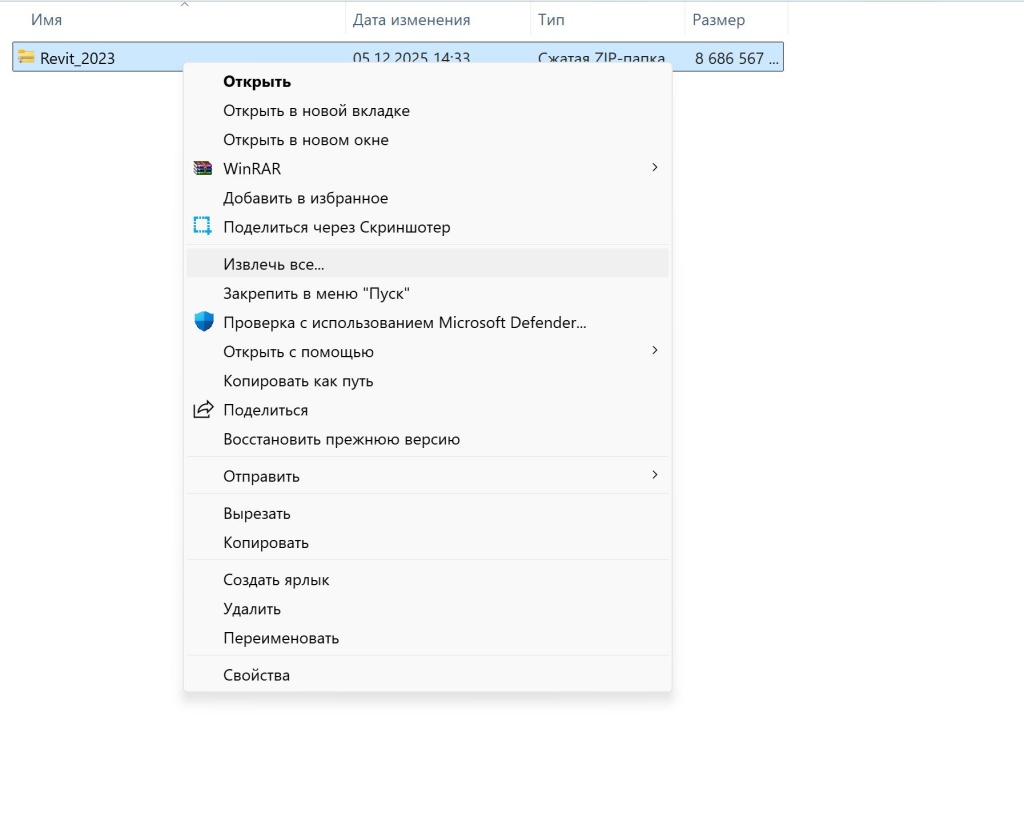Open the 'Открыть с помощью' entry

[x=428, y=351]
